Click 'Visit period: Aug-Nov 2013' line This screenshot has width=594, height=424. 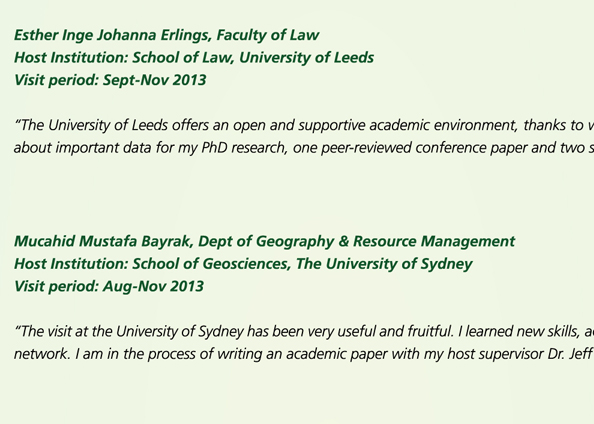tap(109, 286)
